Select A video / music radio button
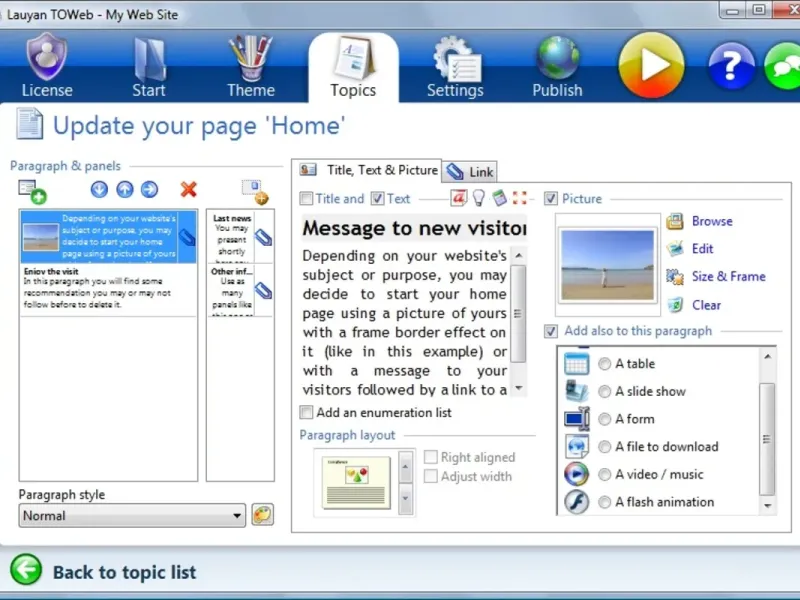The image size is (800, 600). (605, 474)
